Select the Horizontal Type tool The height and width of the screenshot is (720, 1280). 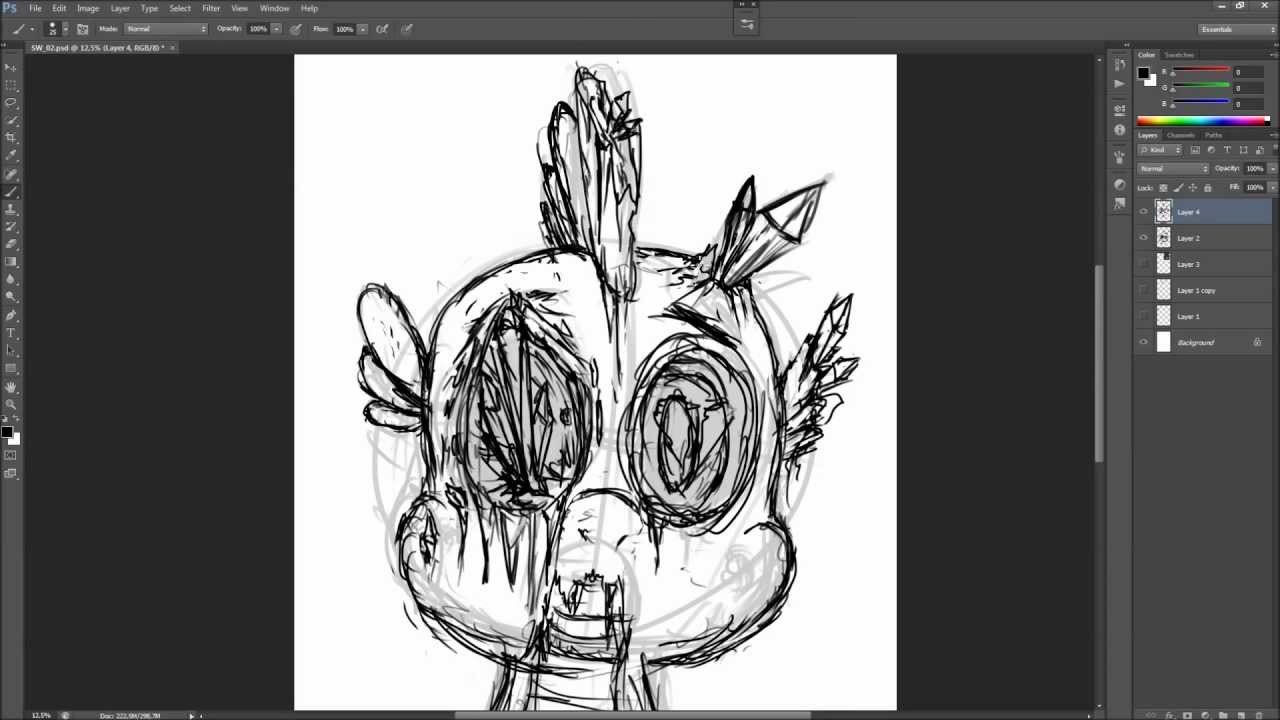pos(11,333)
